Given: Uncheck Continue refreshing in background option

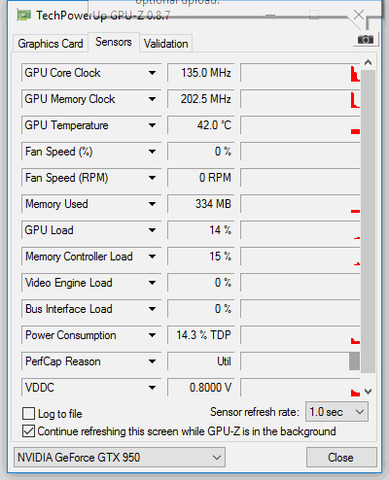Looking at the screenshot, I should pyautogui.click(x=28, y=431).
